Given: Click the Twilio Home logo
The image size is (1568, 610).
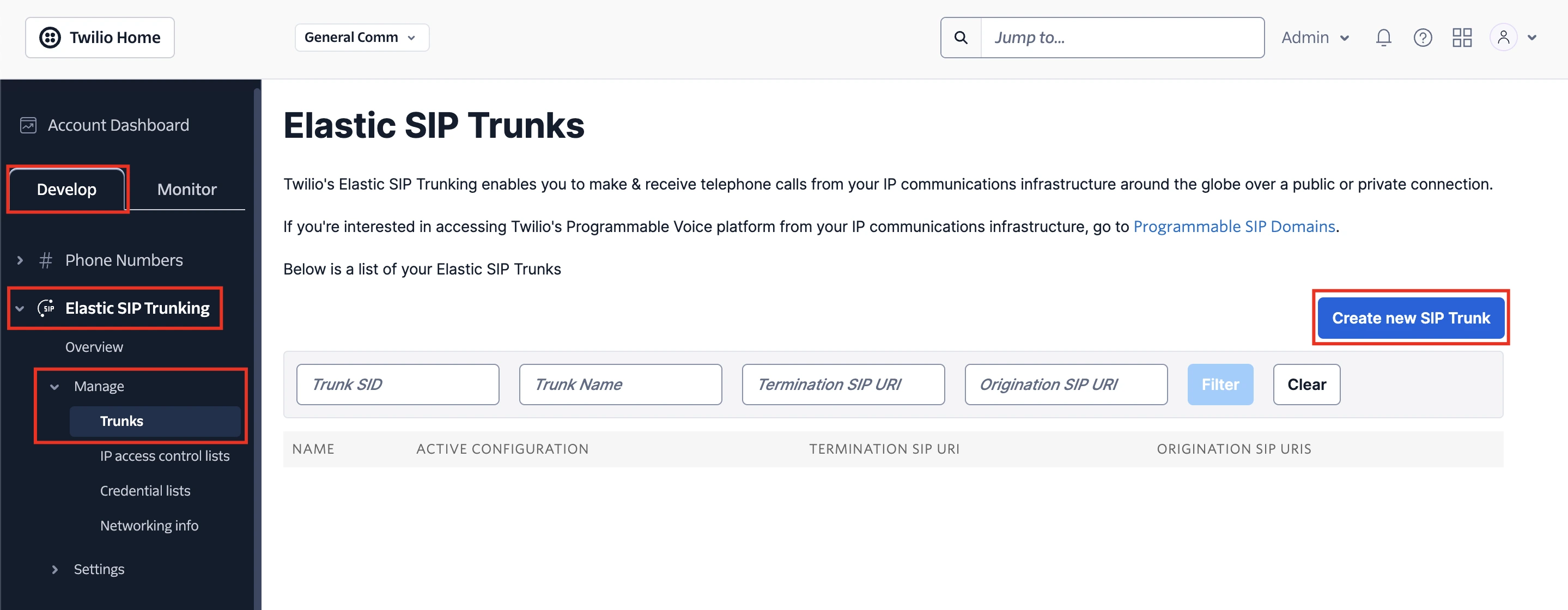Looking at the screenshot, I should 99,37.
